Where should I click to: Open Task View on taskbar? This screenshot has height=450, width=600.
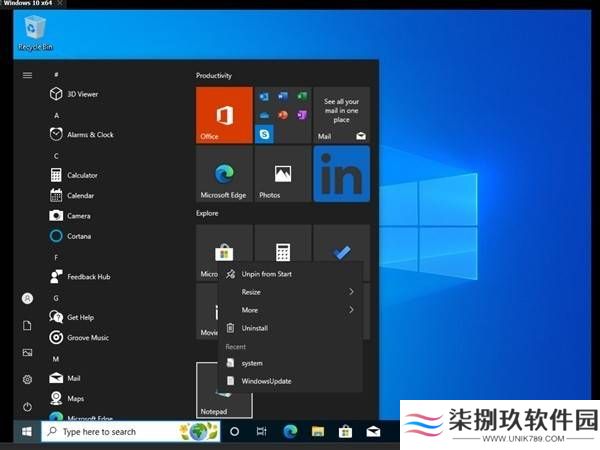coord(262,432)
